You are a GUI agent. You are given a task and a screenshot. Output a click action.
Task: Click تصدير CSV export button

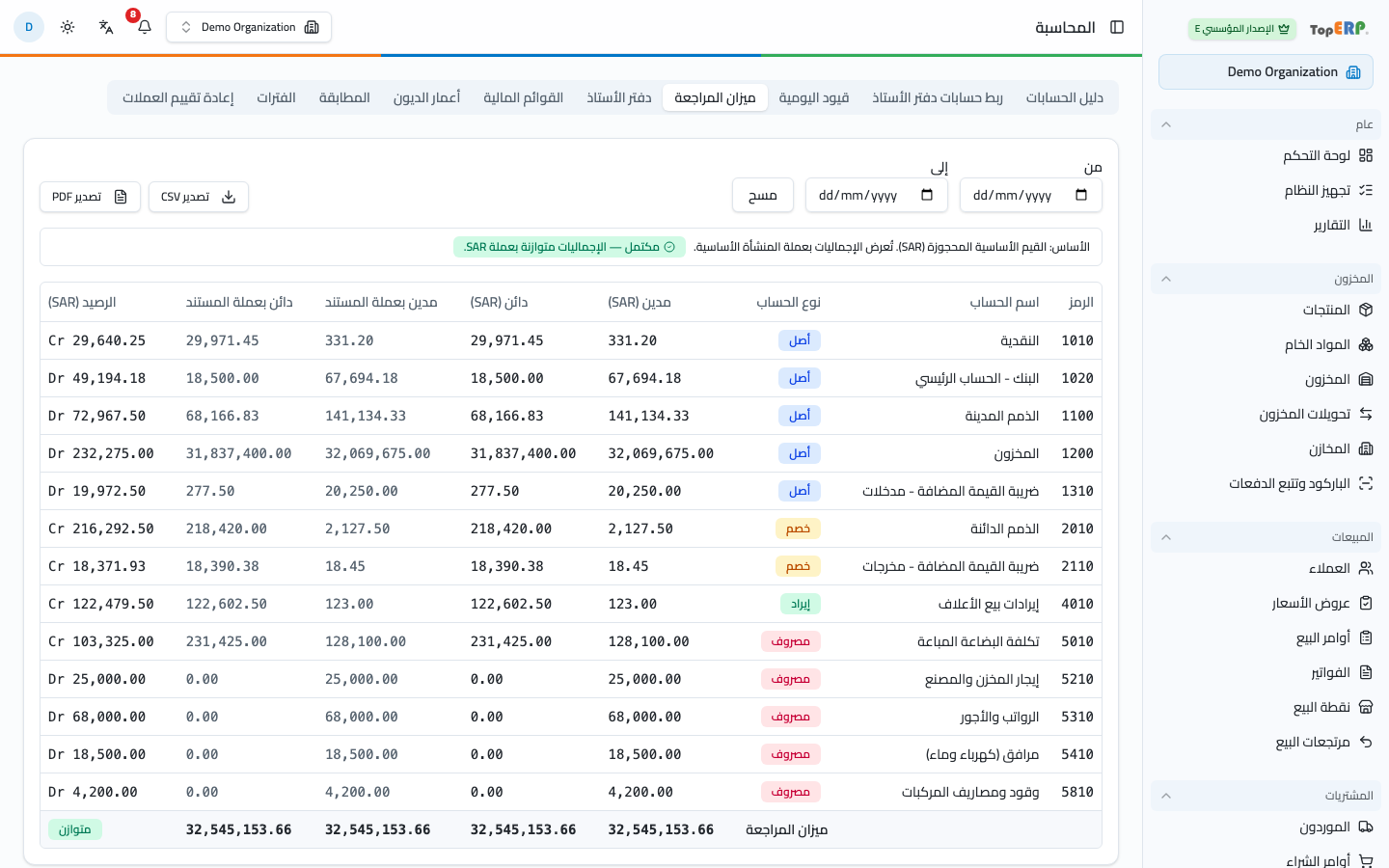199,197
